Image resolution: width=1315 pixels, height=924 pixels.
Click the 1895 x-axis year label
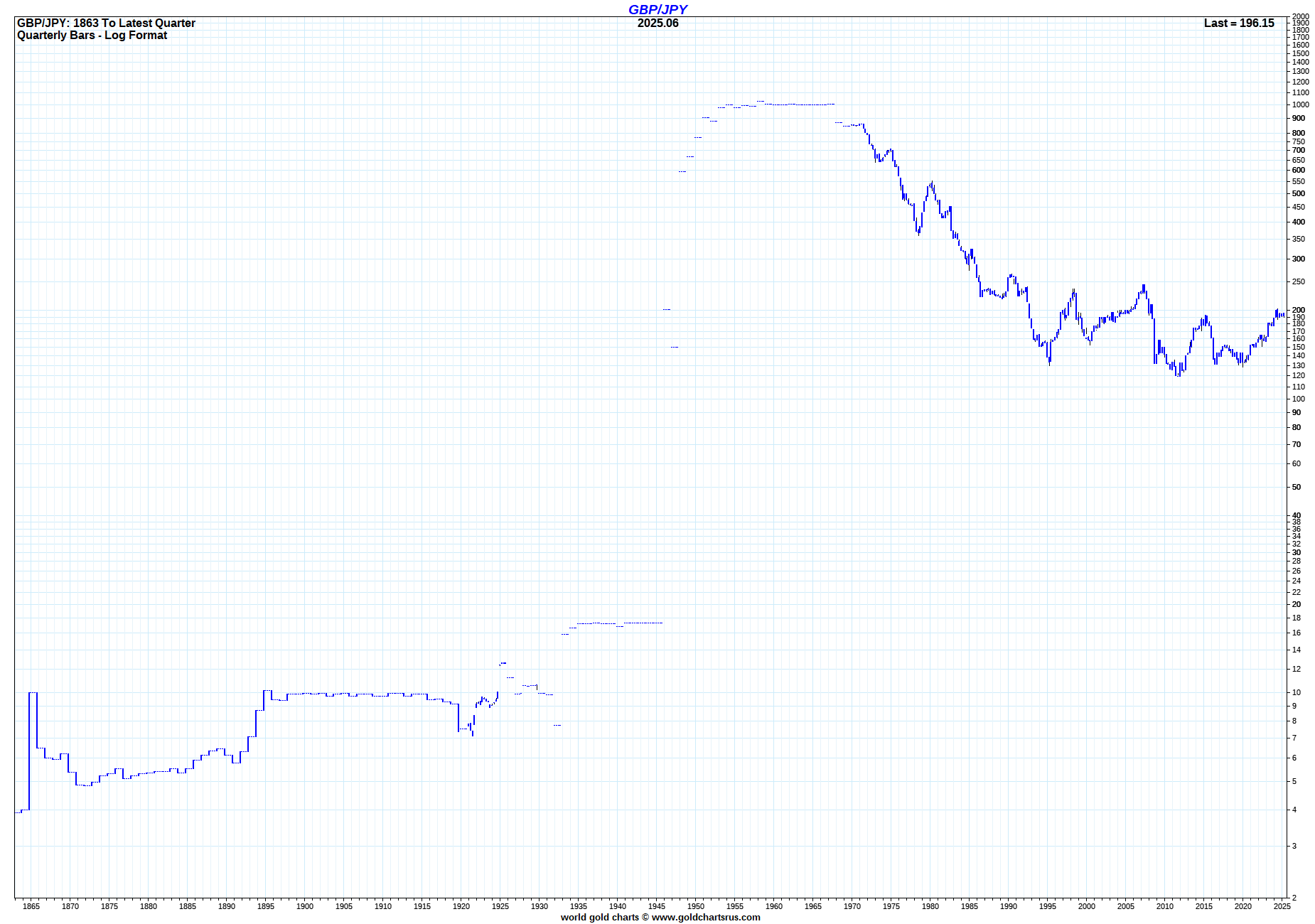coord(266,906)
